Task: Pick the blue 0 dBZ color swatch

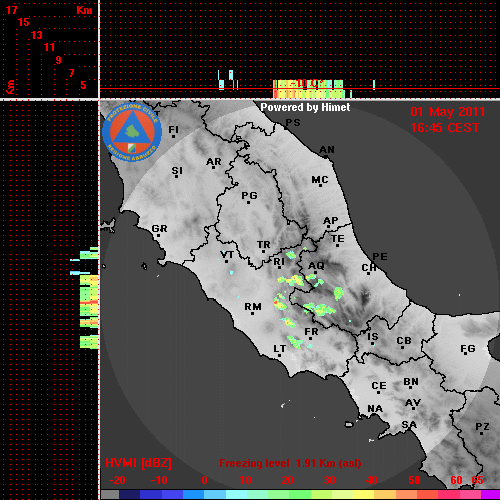Action: [x=193, y=494]
